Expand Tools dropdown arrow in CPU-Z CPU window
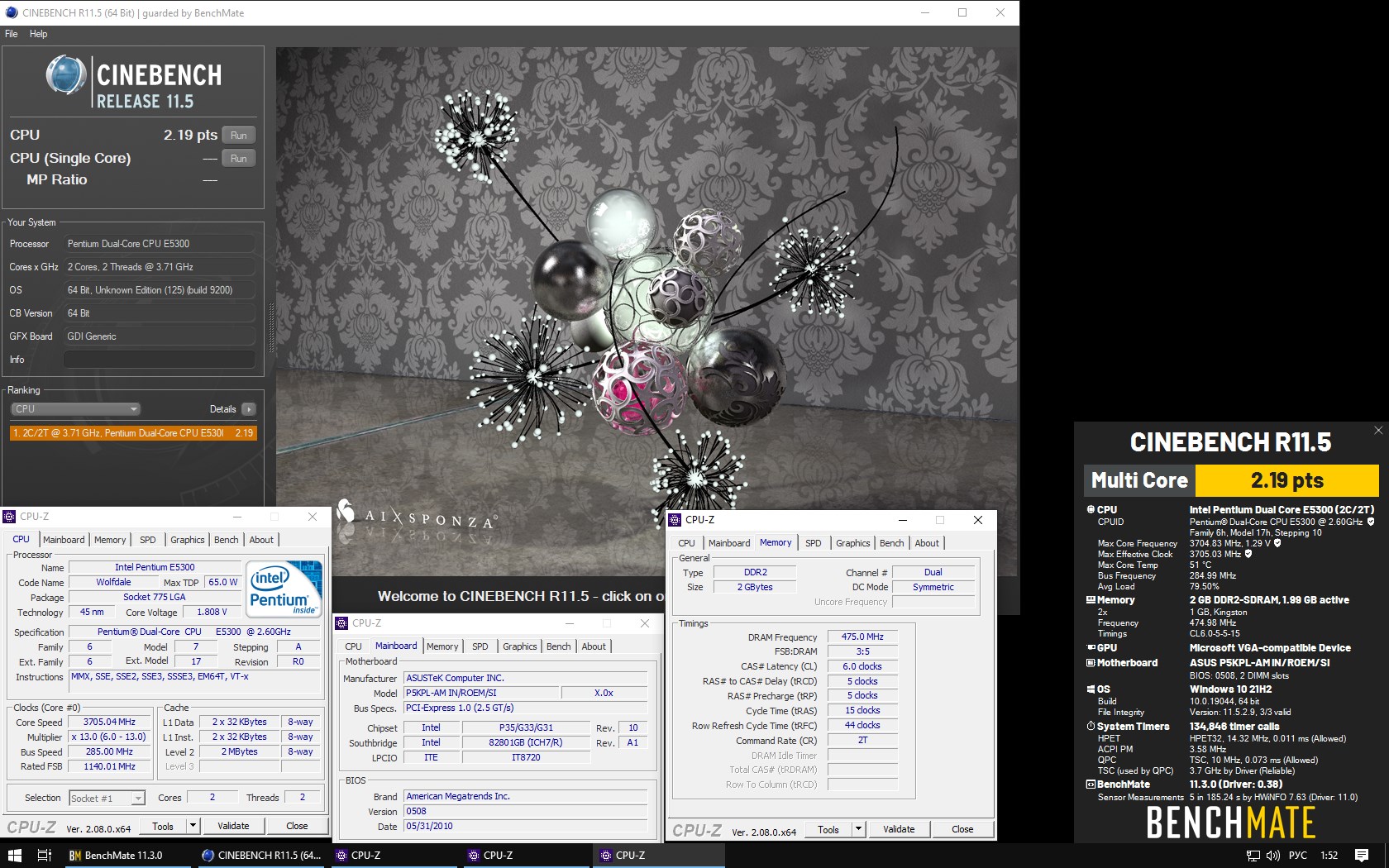1389x868 pixels. [193, 826]
